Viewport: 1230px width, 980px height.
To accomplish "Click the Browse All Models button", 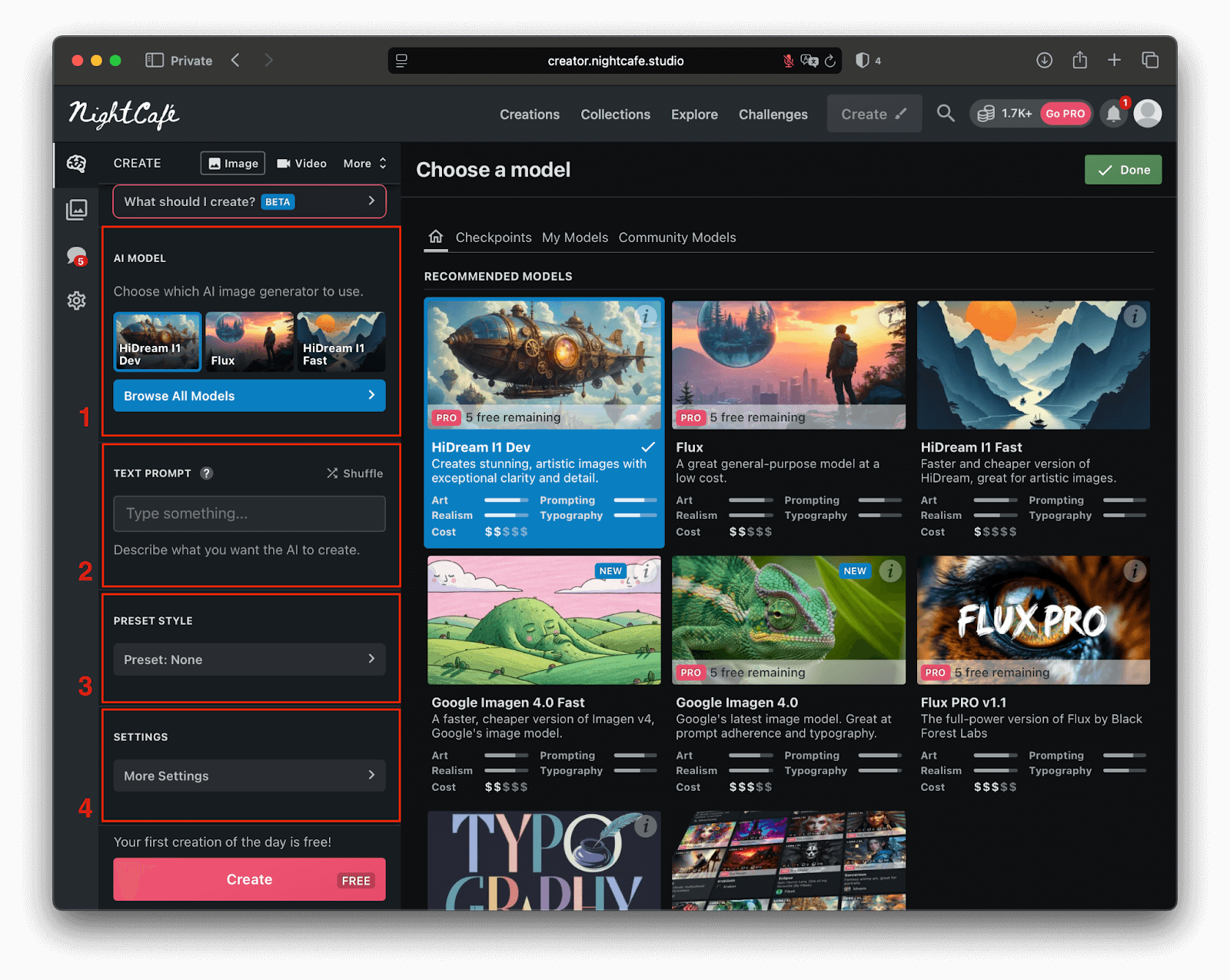I will [x=249, y=396].
